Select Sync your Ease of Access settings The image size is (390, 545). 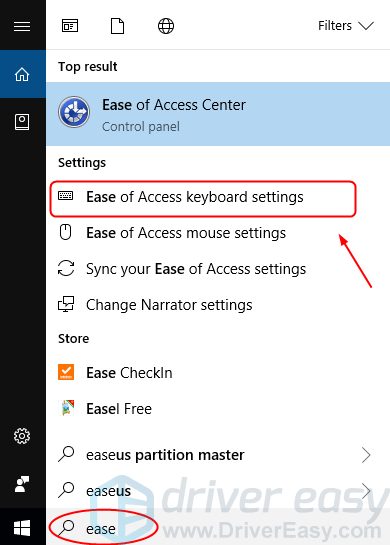point(218,269)
